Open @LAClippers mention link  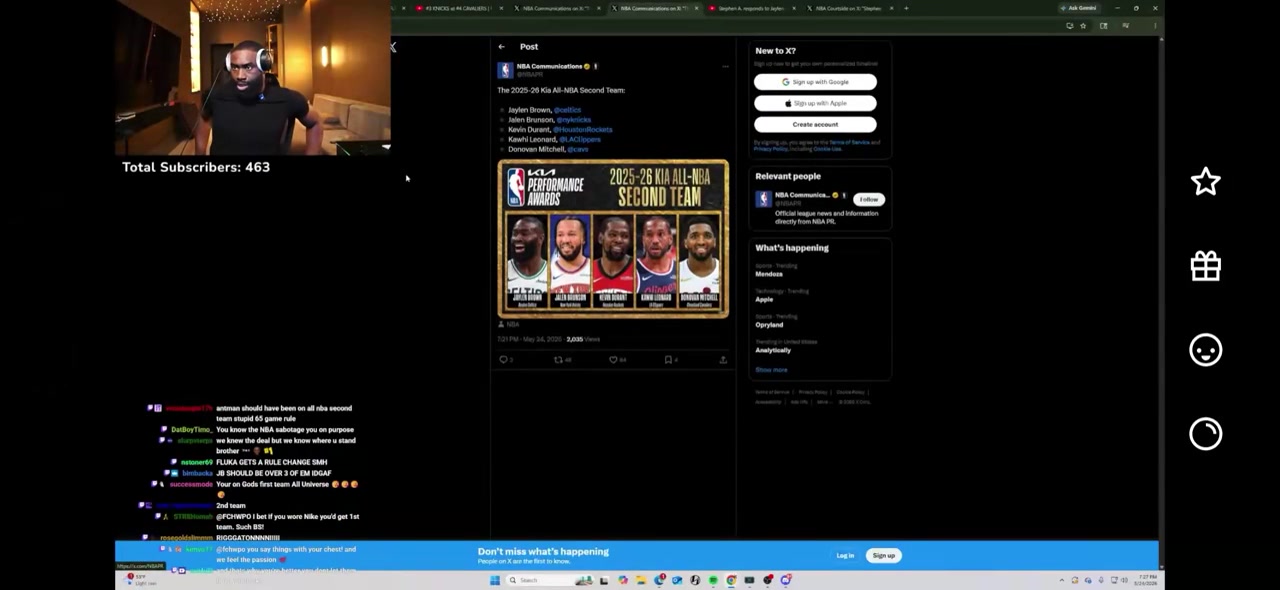[x=579, y=139]
